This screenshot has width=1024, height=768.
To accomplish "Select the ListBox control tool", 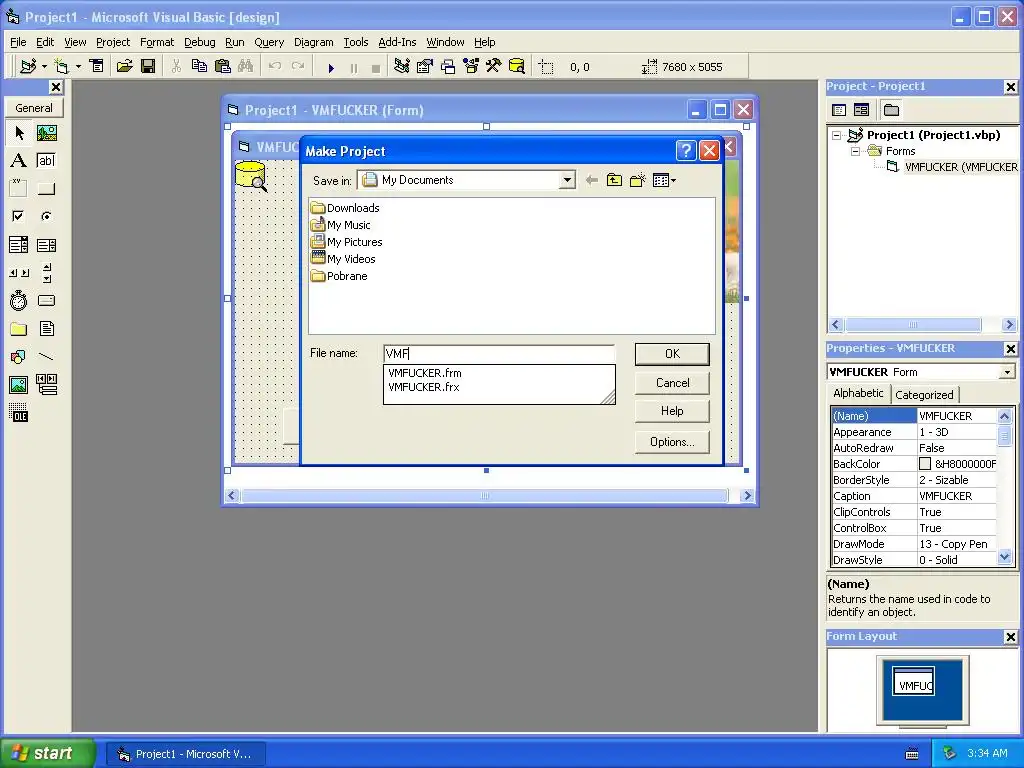I will tap(46, 245).
